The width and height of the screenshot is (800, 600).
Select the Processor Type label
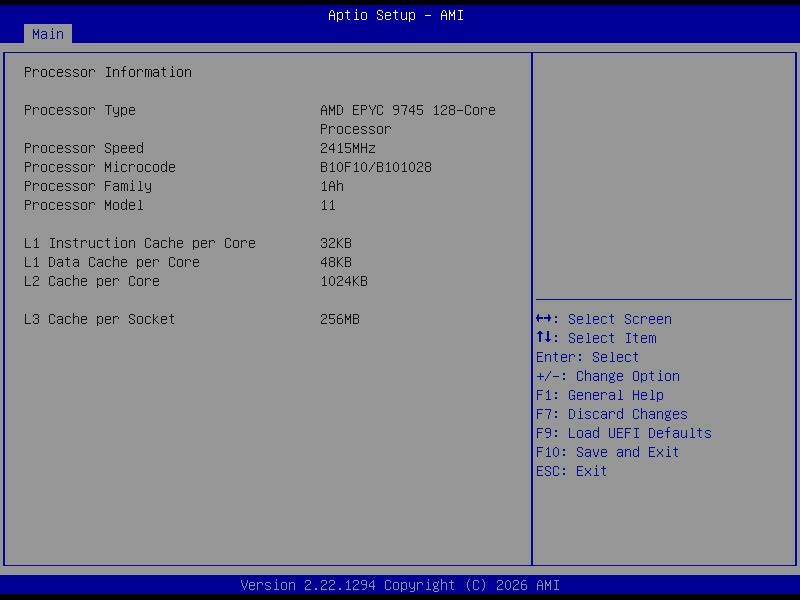click(80, 111)
